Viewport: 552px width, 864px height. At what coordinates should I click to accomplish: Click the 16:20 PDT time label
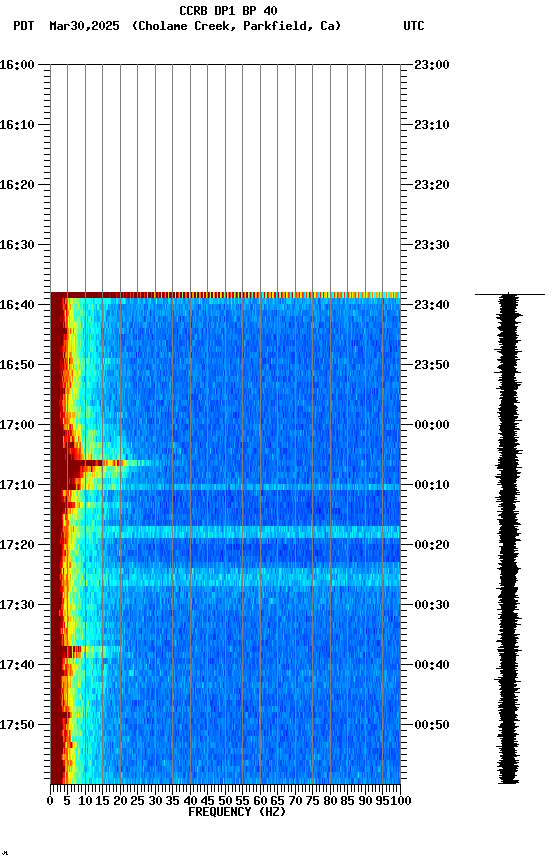(17, 185)
